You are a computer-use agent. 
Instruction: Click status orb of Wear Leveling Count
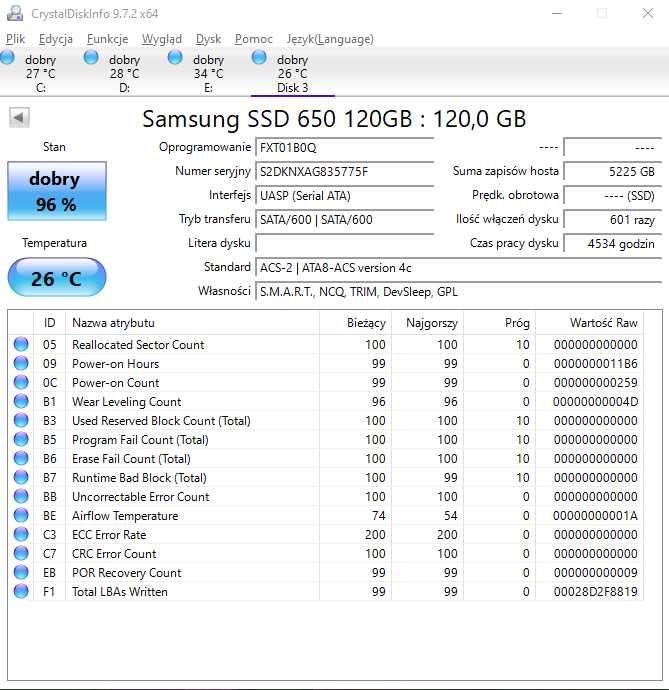coord(21,401)
